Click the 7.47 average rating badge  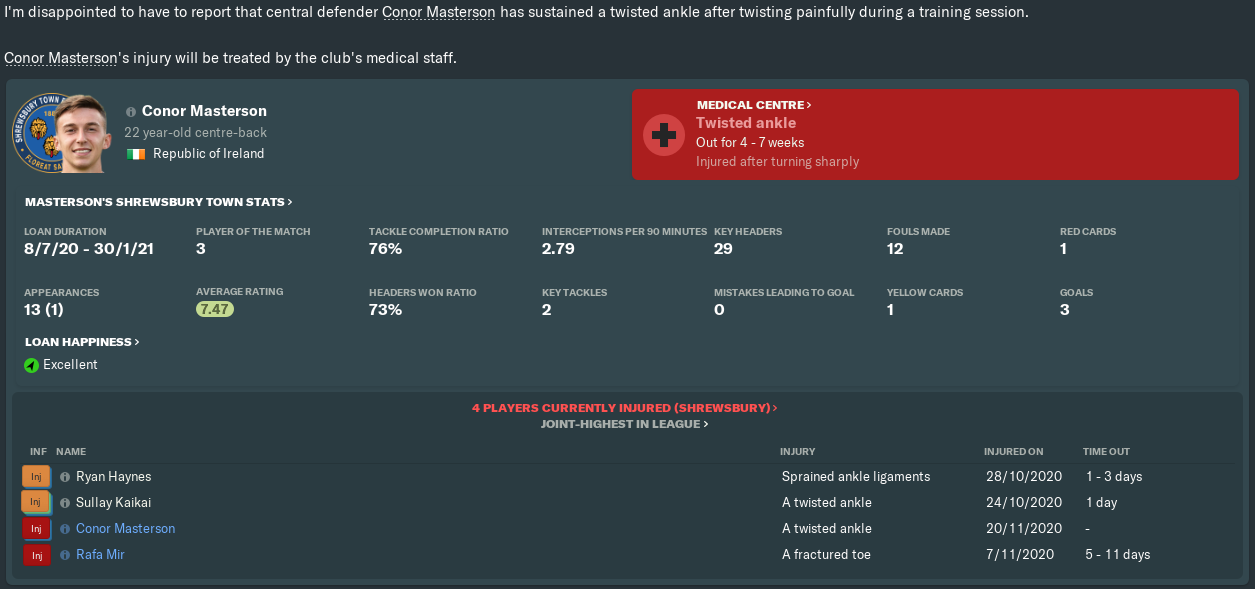(x=215, y=310)
